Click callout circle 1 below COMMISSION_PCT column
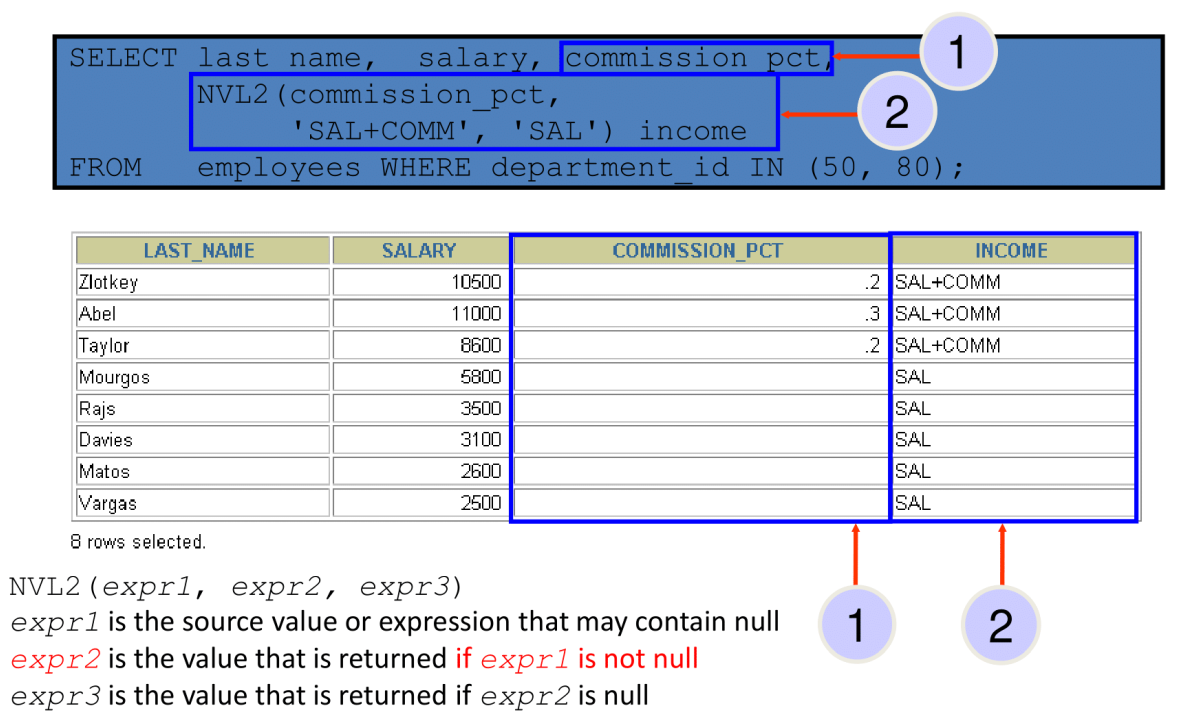 856,625
